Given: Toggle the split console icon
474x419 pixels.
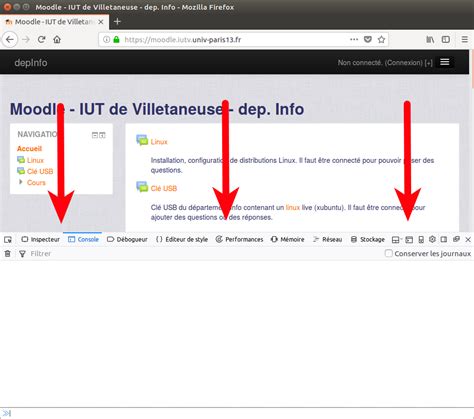Looking at the screenshot, I should [x=409, y=240].
